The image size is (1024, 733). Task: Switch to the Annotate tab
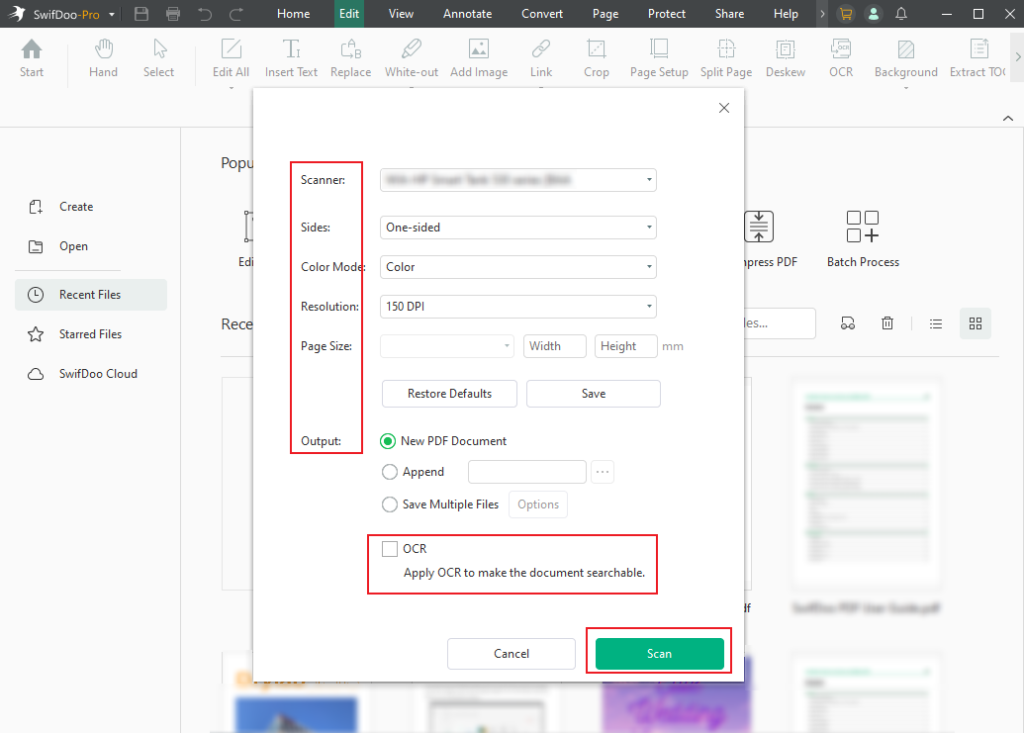467,13
